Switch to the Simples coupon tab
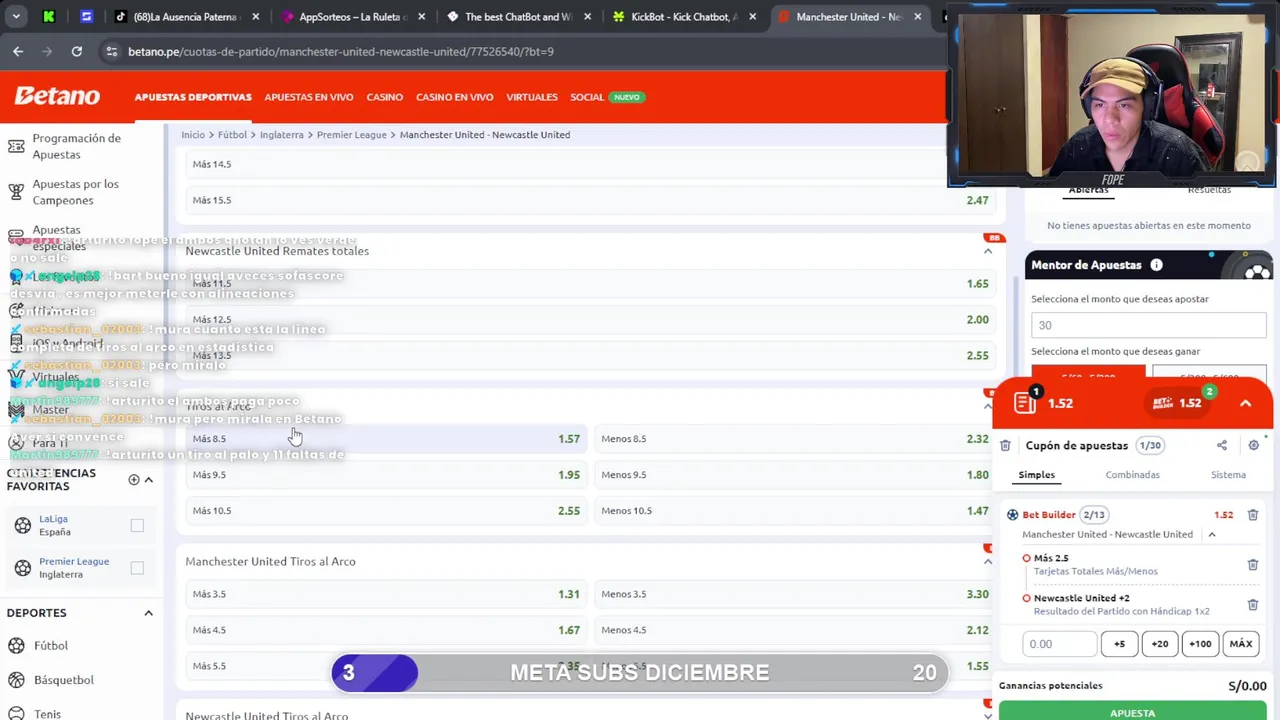Screen dimensions: 1280x720 pyautogui.click(x=1036, y=475)
